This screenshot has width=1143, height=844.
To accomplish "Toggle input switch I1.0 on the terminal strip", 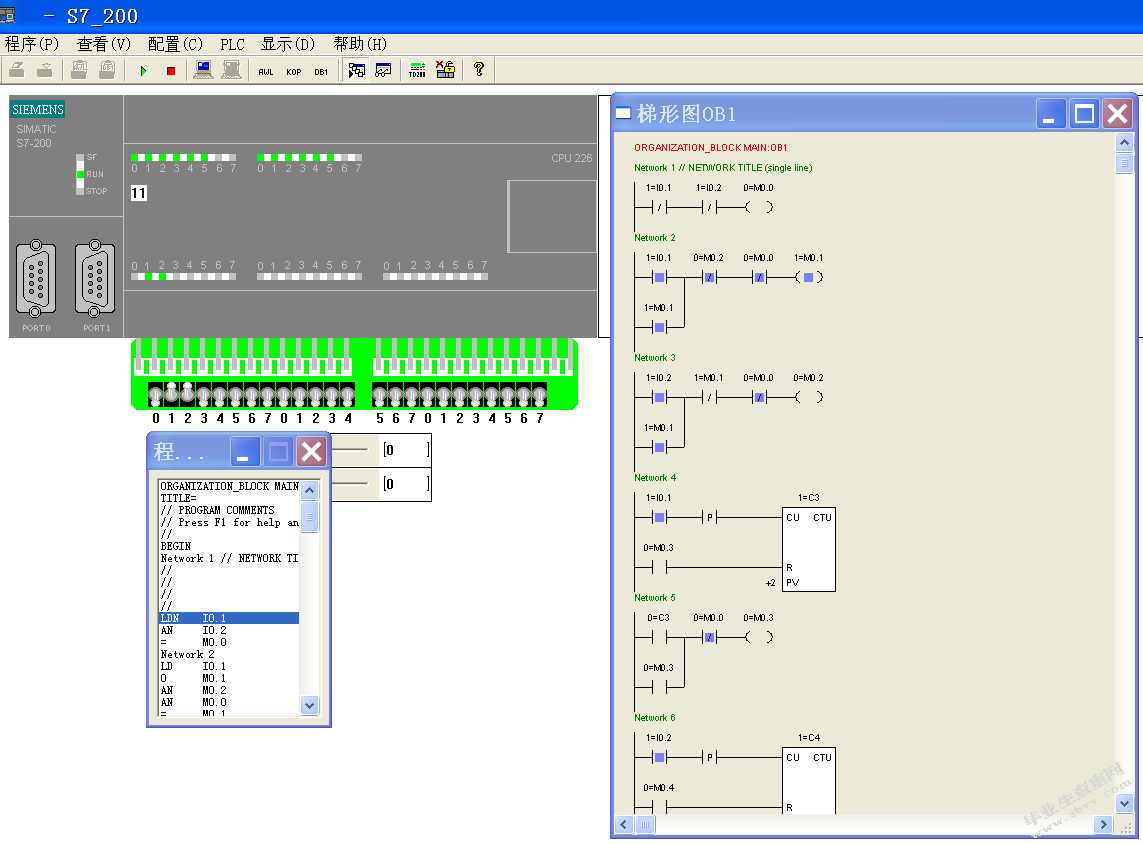I will click(x=283, y=394).
